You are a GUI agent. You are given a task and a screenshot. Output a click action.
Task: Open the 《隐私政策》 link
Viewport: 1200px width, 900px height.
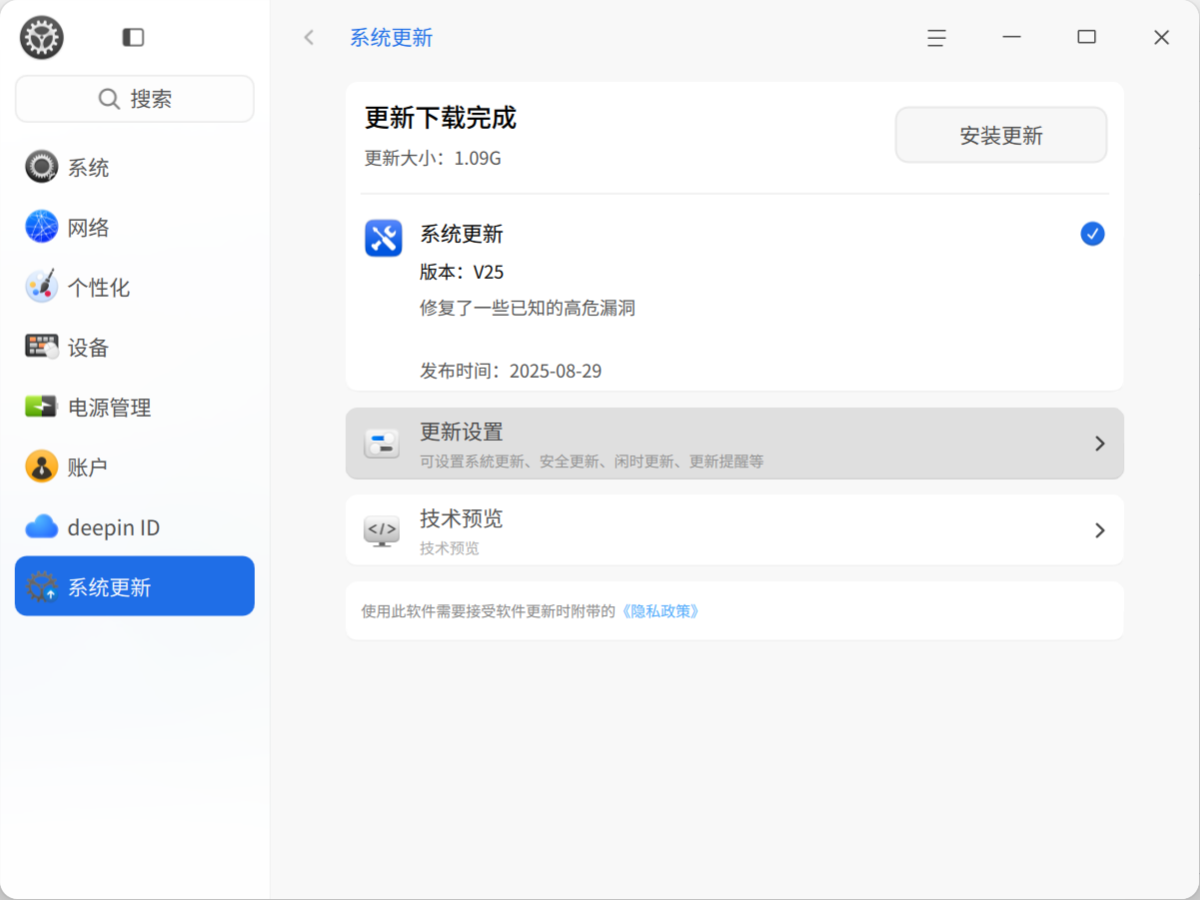[x=660, y=611]
